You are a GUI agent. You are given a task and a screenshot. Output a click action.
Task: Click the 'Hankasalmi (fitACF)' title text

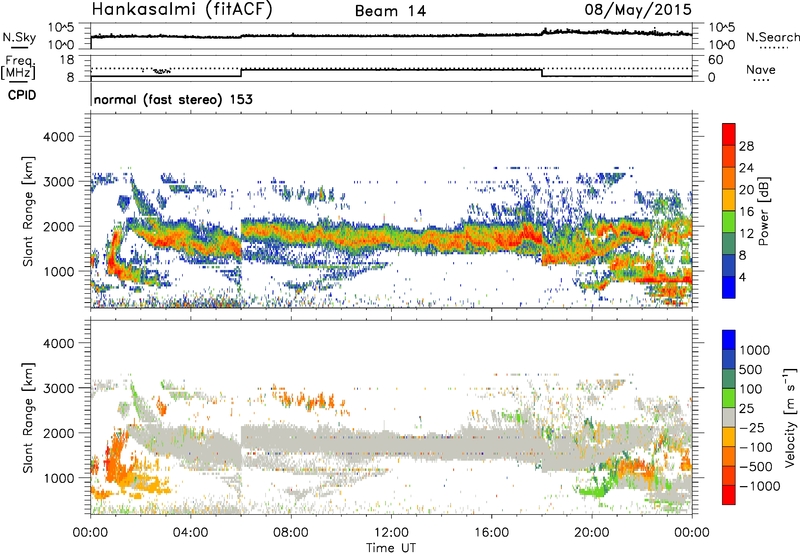coord(182,10)
